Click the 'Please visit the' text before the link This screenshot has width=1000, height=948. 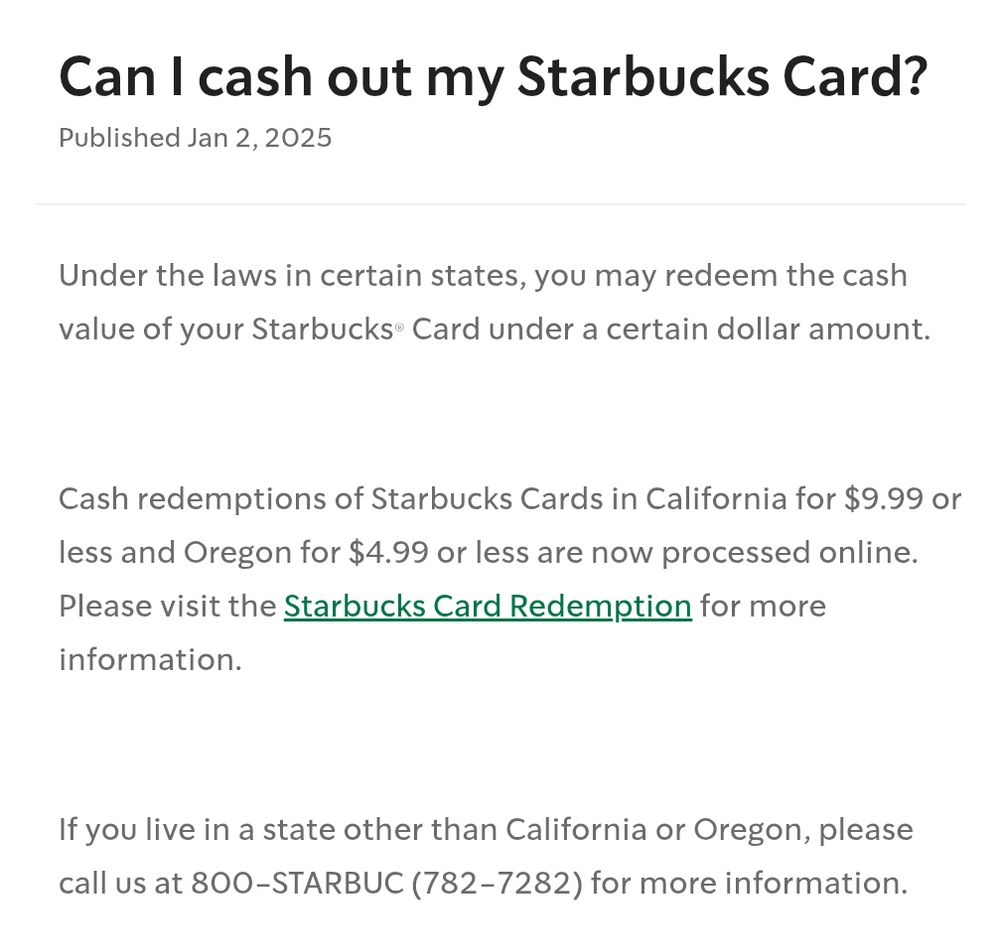point(167,606)
